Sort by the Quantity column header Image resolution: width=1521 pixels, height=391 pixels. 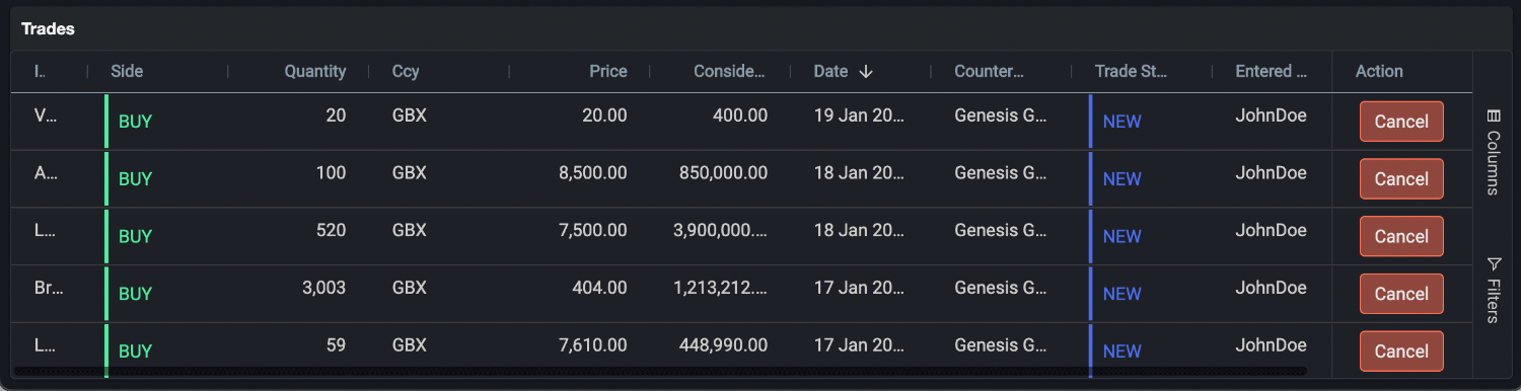pyautogui.click(x=315, y=71)
